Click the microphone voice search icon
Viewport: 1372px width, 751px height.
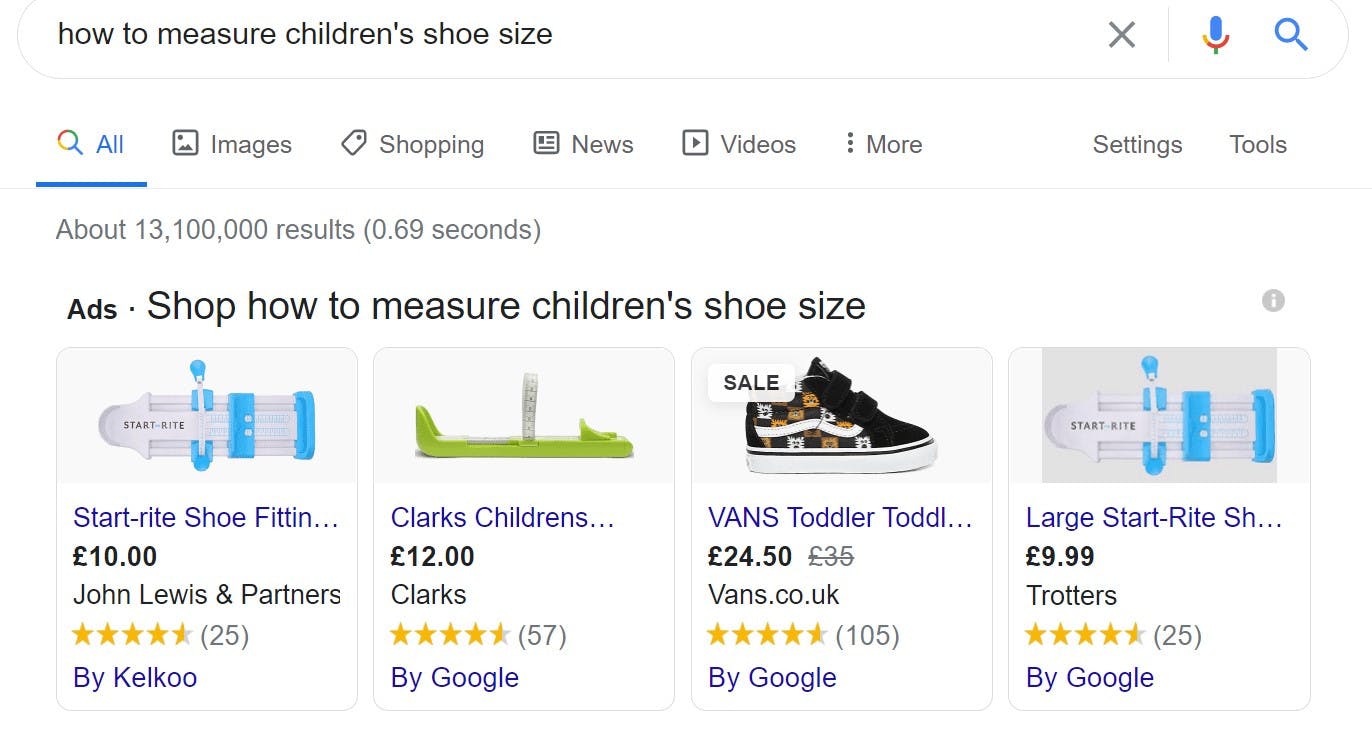(1215, 35)
